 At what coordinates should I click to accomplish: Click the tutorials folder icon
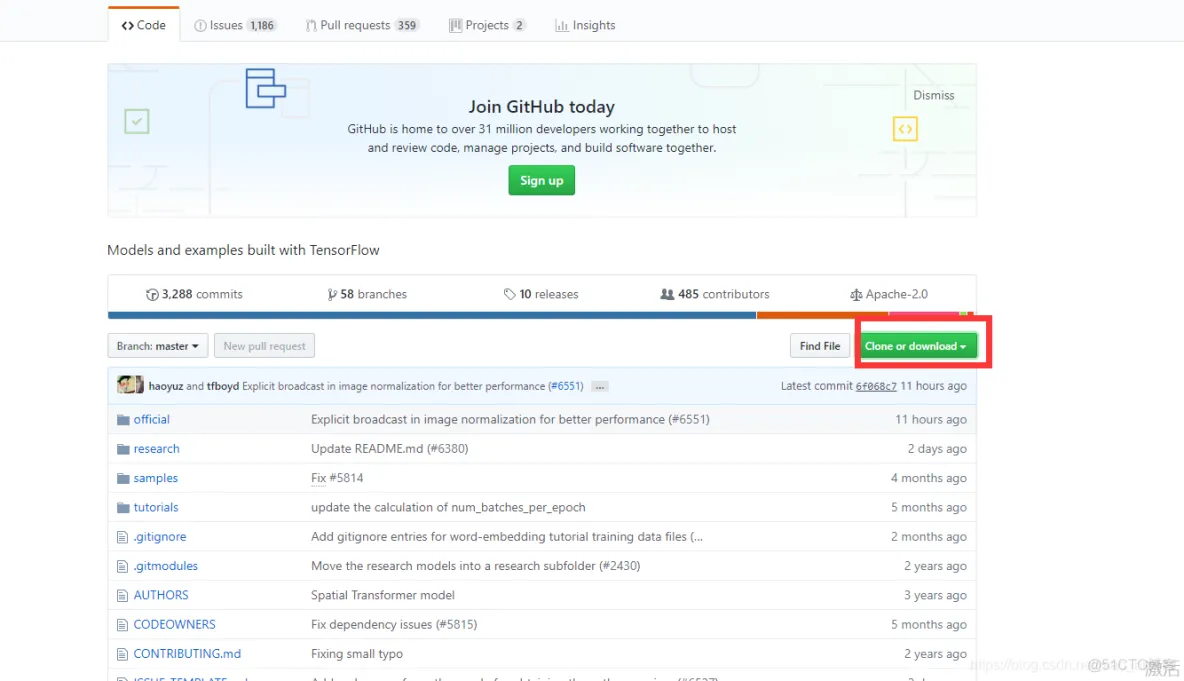(123, 507)
